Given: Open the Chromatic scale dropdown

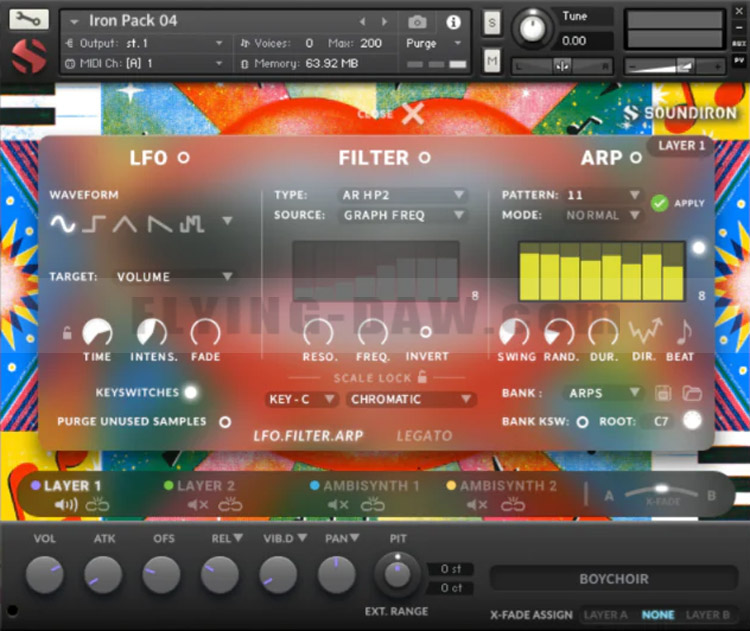Looking at the screenshot, I should pyautogui.click(x=410, y=399).
